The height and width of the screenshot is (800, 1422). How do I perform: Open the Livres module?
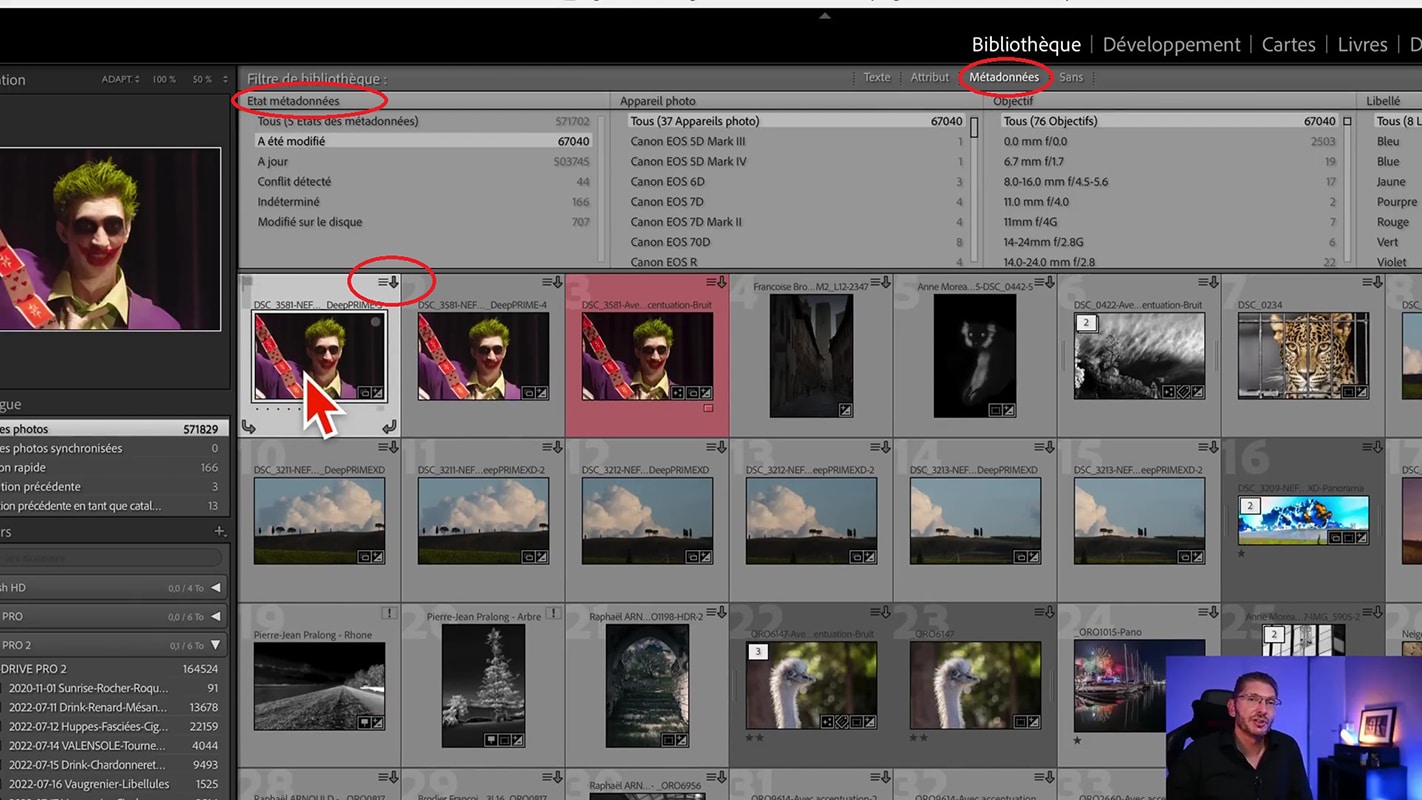1362,45
